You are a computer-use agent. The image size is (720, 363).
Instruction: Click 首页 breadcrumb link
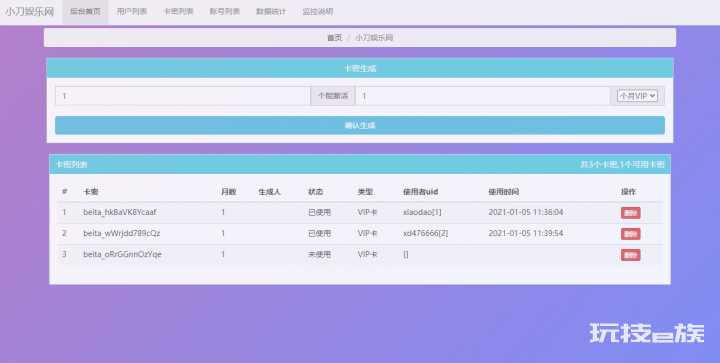click(334, 38)
